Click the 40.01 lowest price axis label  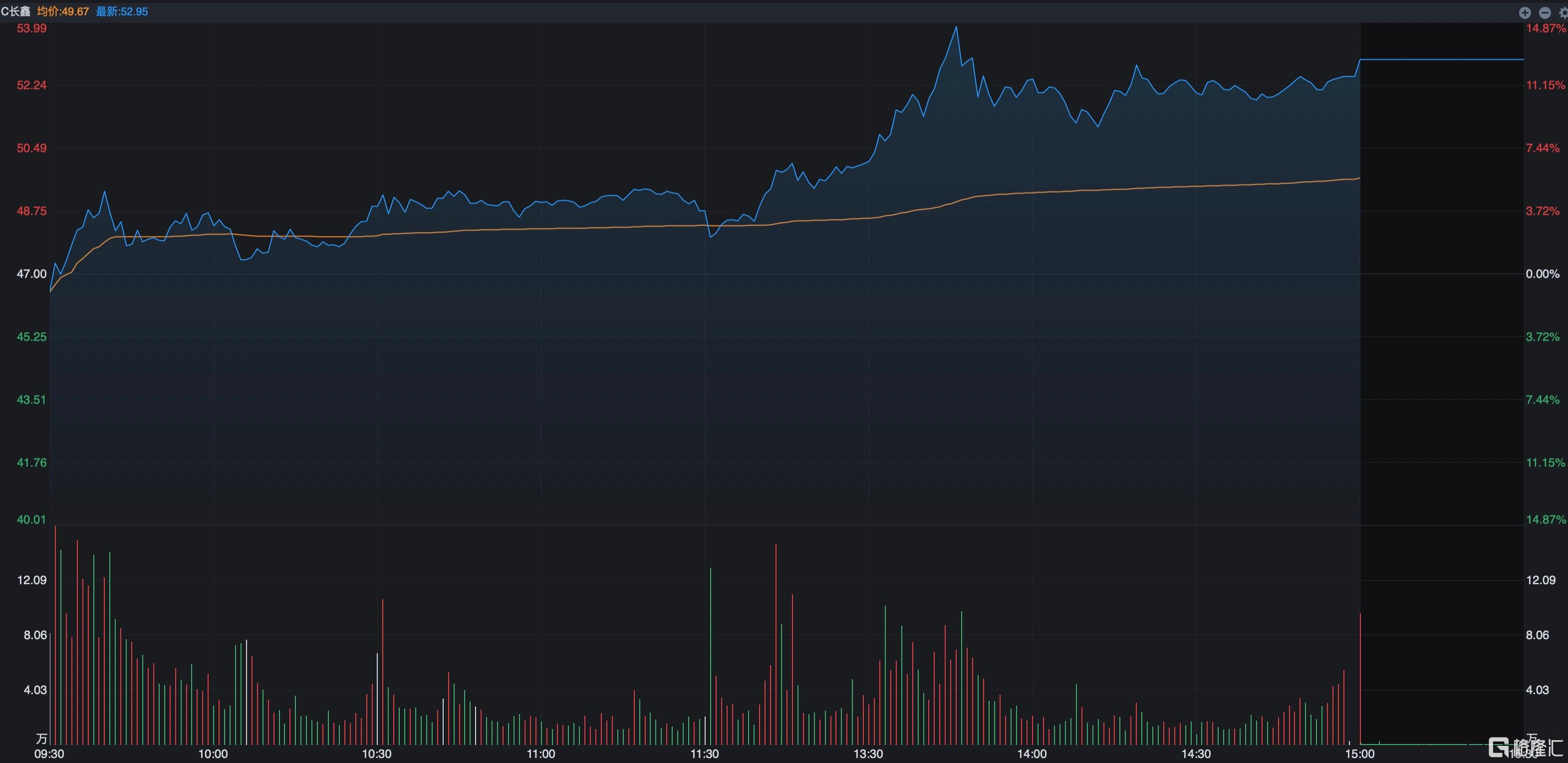[x=31, y=519]
